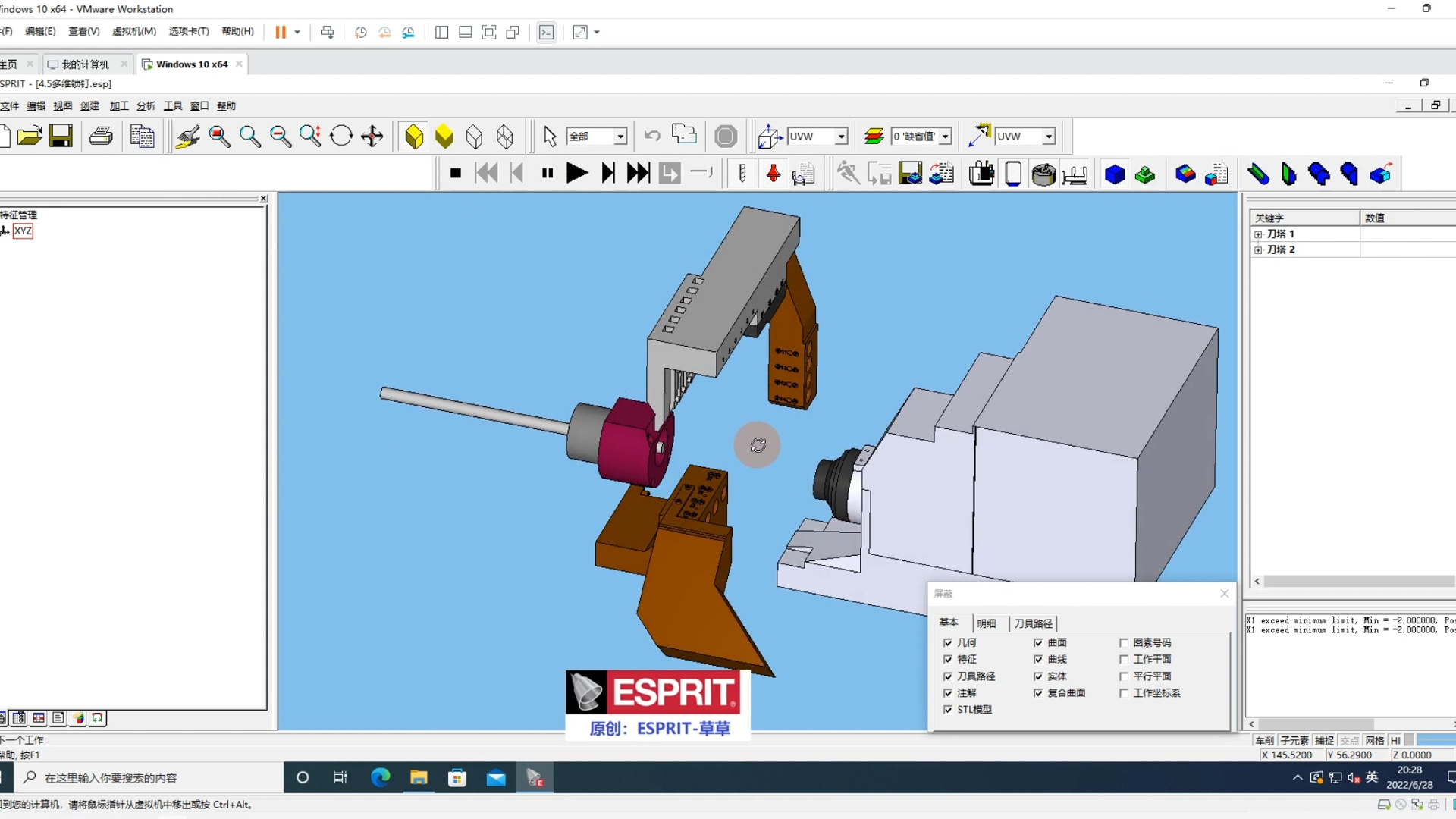Play the simulation
Screen dimensions: 1456x819
[x=577, y=174]
